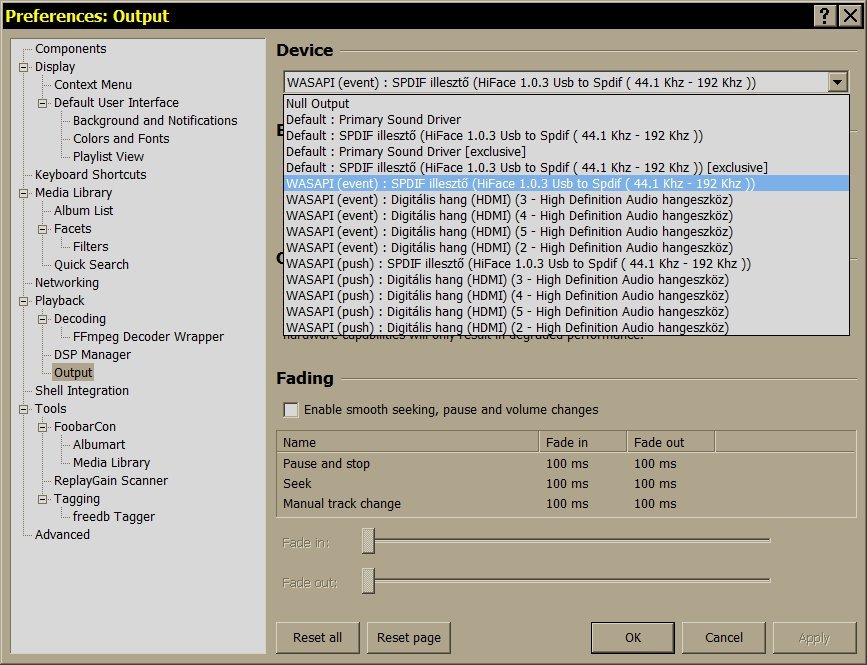
Task: Choose Default : Primary Sound Driver
Action: [x=566, y=119]
